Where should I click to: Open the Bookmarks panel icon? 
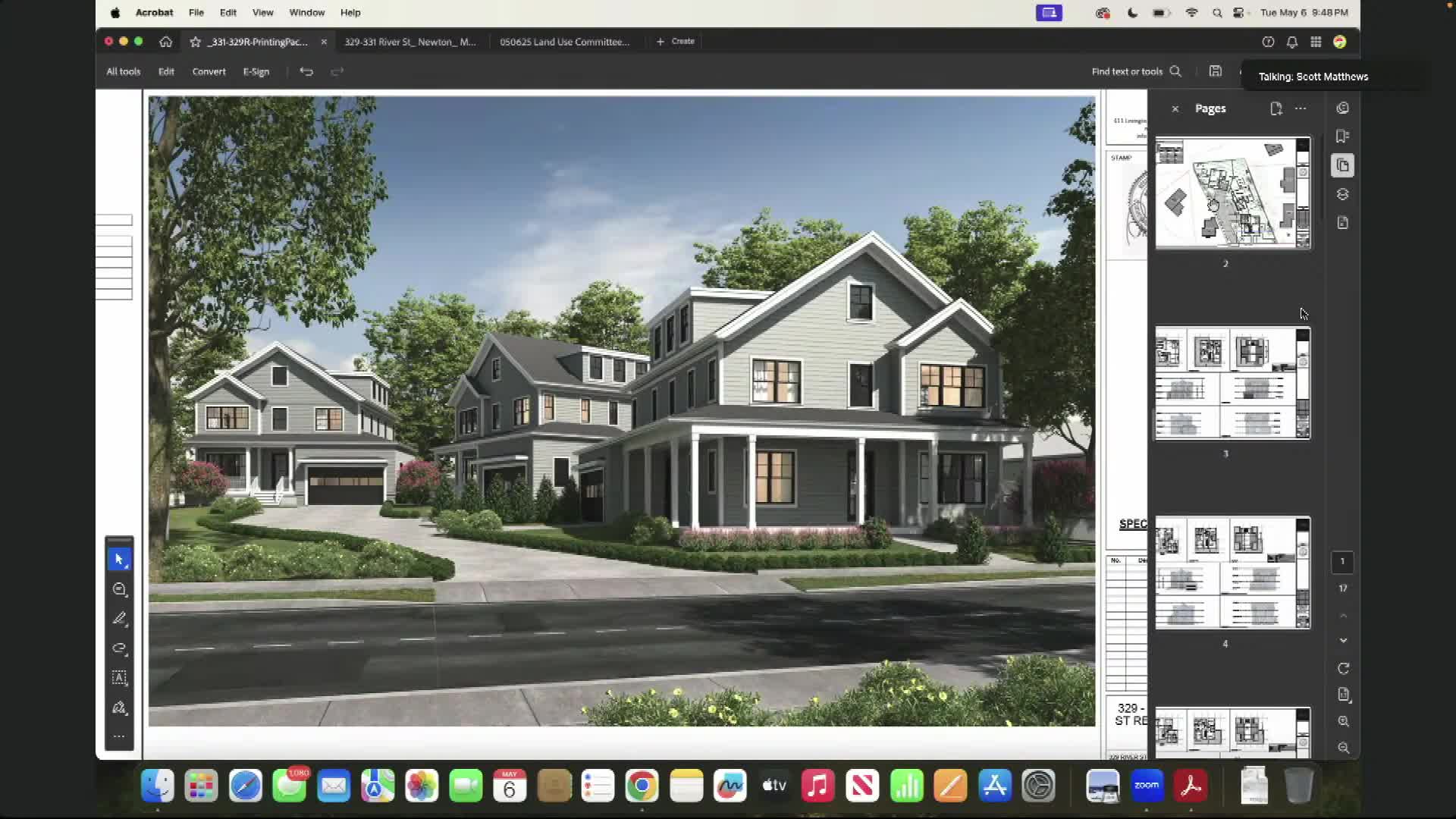coord(1343,136)
